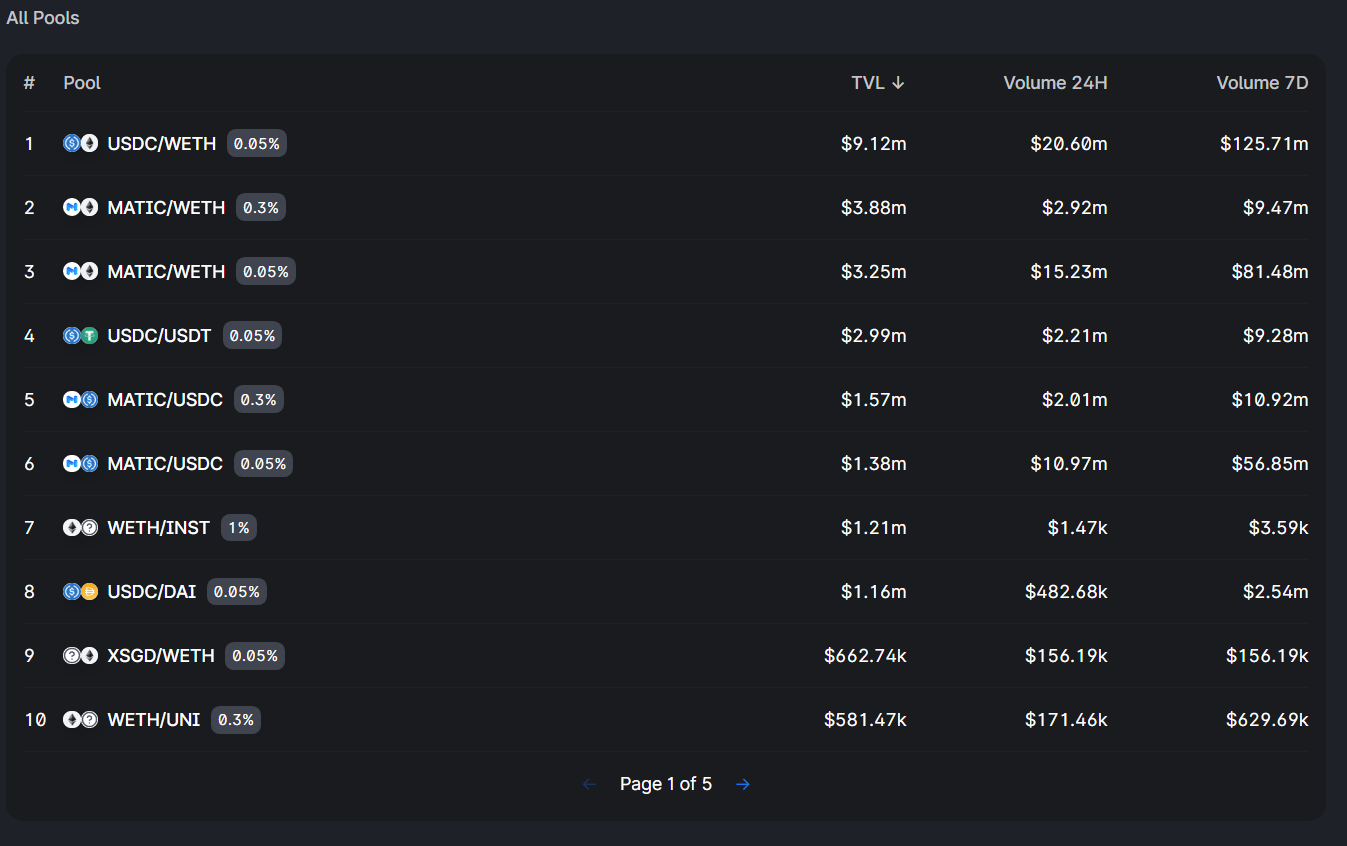This screenshot has width=1347, height=846.
Task: Open the WETH/UNI pool
Action: pos(666,719)
